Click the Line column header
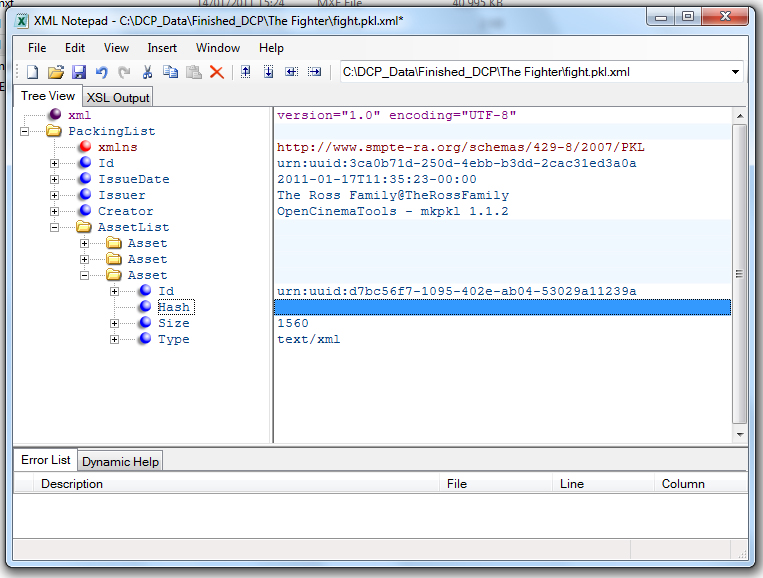The width and height of the screenshot is (763, 578). coord(603,484)
